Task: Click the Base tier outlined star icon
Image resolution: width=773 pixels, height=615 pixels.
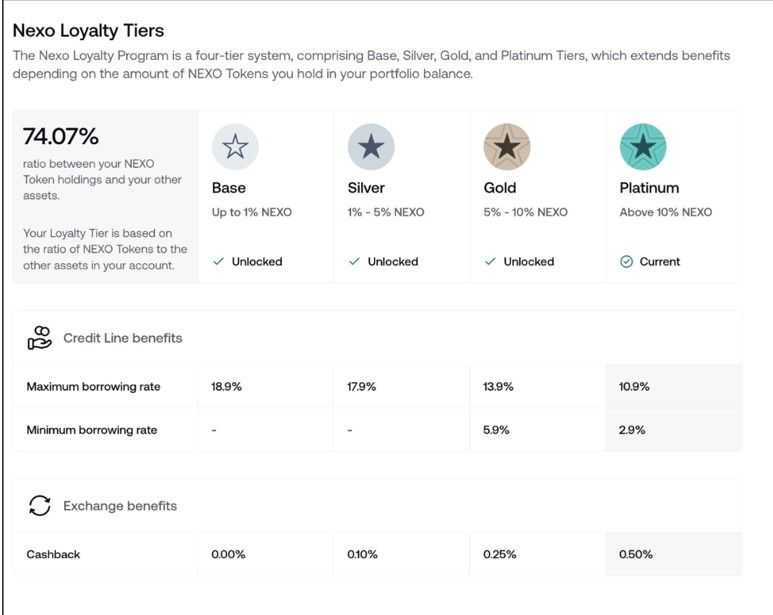Action: pyautogui.click(x=235, y=148)
